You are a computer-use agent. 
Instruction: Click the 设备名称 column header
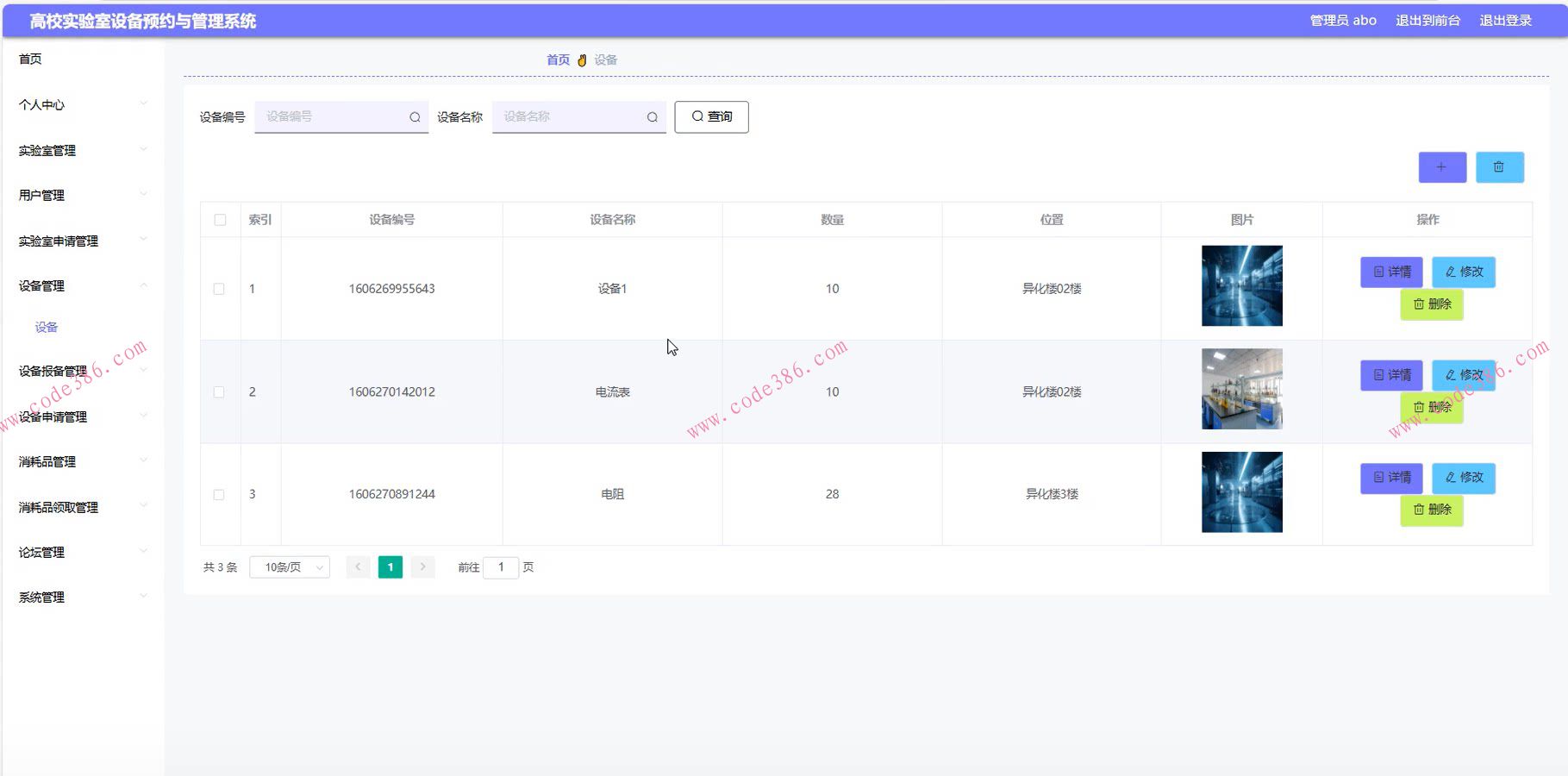pos(613,220)
